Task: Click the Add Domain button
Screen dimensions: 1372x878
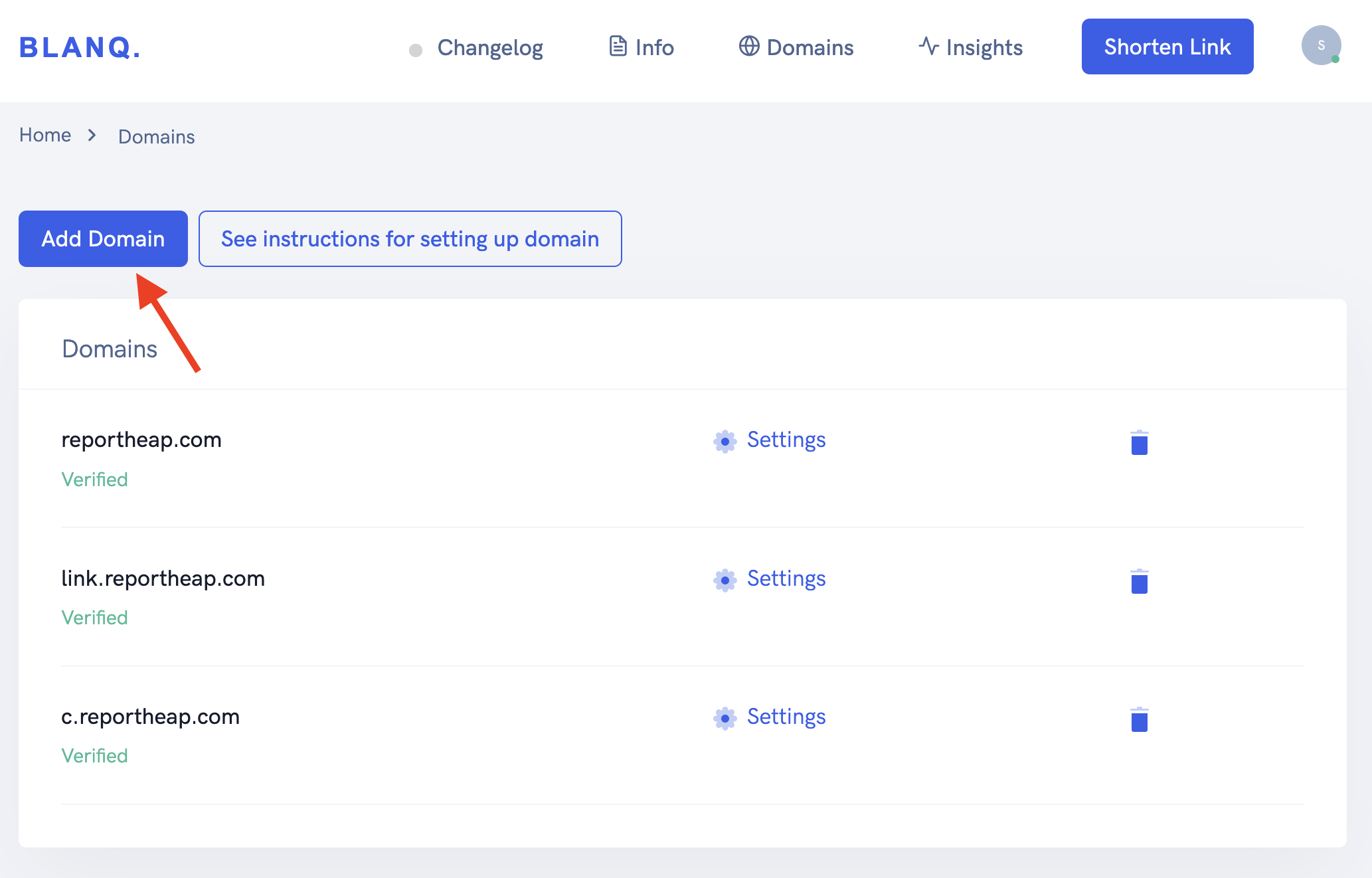Action: click(x=103, y=239)
